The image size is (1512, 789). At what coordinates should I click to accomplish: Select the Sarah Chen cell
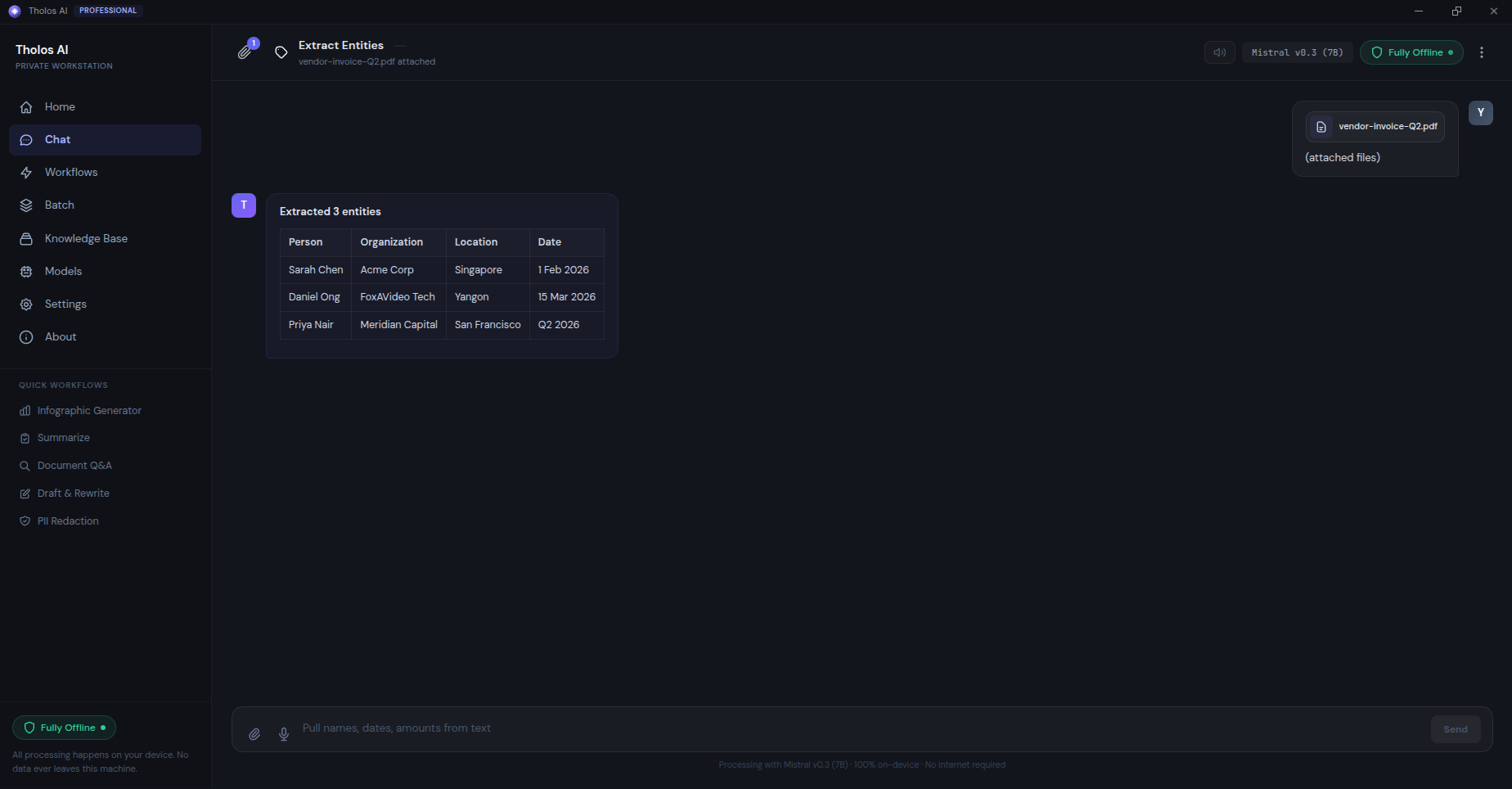[316, 270]
